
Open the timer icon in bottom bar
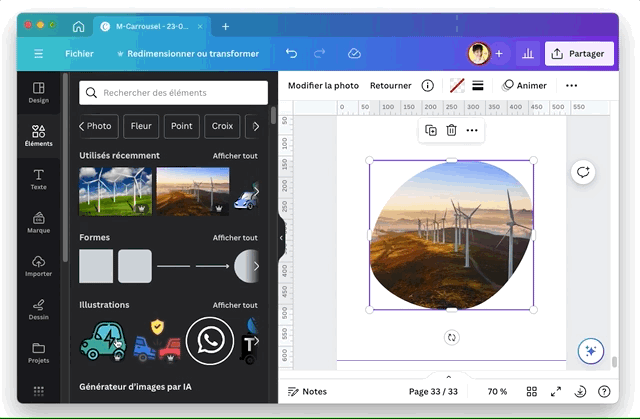(x=580, y=392)
